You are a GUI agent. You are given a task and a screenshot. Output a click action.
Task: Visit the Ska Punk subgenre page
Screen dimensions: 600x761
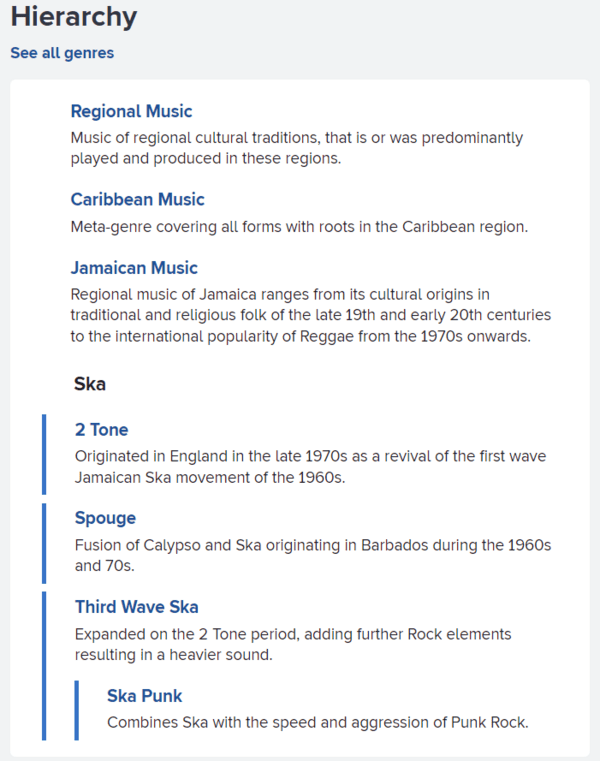tap(144, 695)
